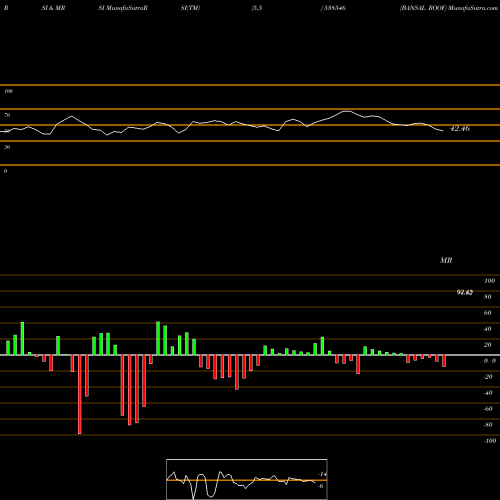The width and height of the screenshot is (500, 500).
Task: Click the RSI line end near 42.46
Action: pos(442,131)
